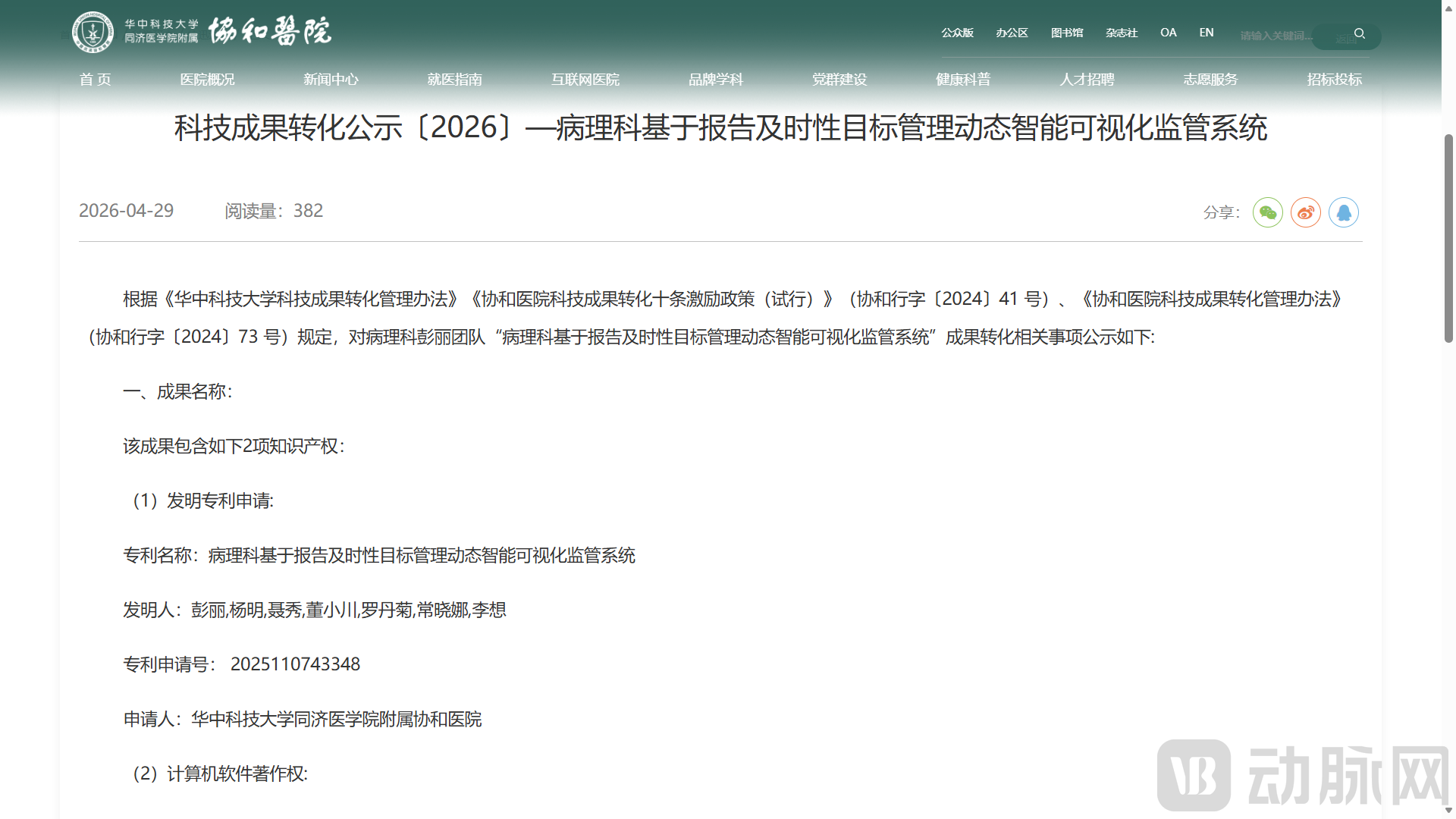Open the 办公区 link

[x=1012, y=33]
